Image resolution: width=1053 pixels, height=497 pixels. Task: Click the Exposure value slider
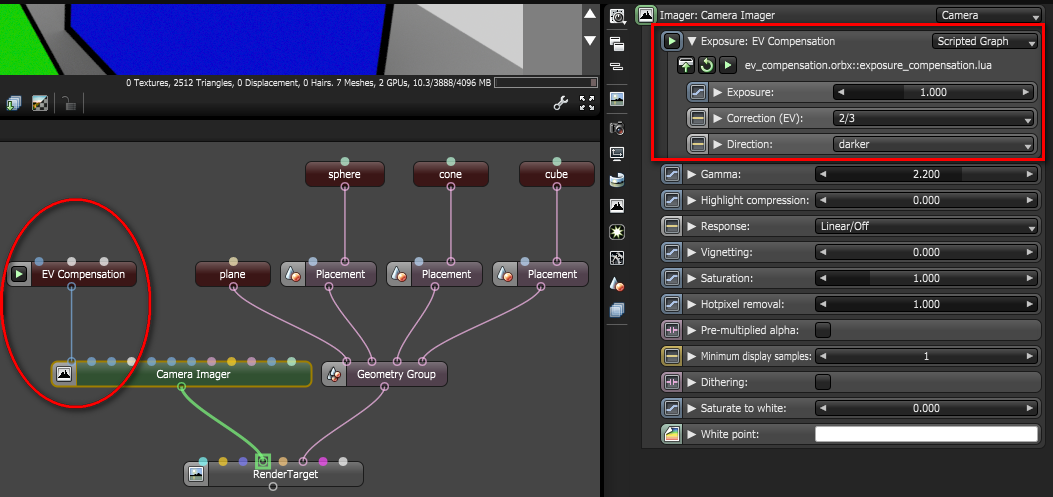coord(933,92)
